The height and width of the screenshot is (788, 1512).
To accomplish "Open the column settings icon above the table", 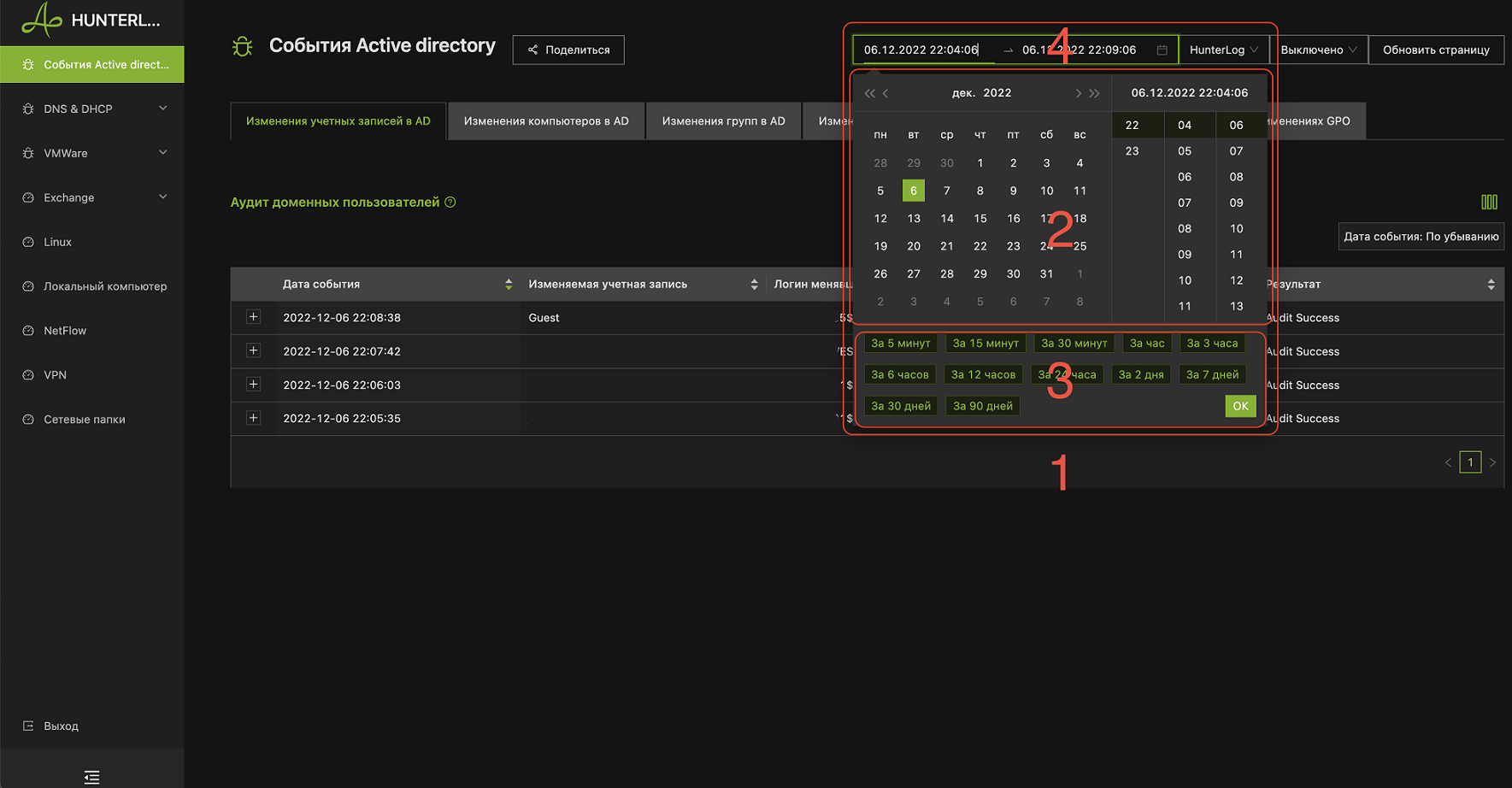I will (1489, 203).
